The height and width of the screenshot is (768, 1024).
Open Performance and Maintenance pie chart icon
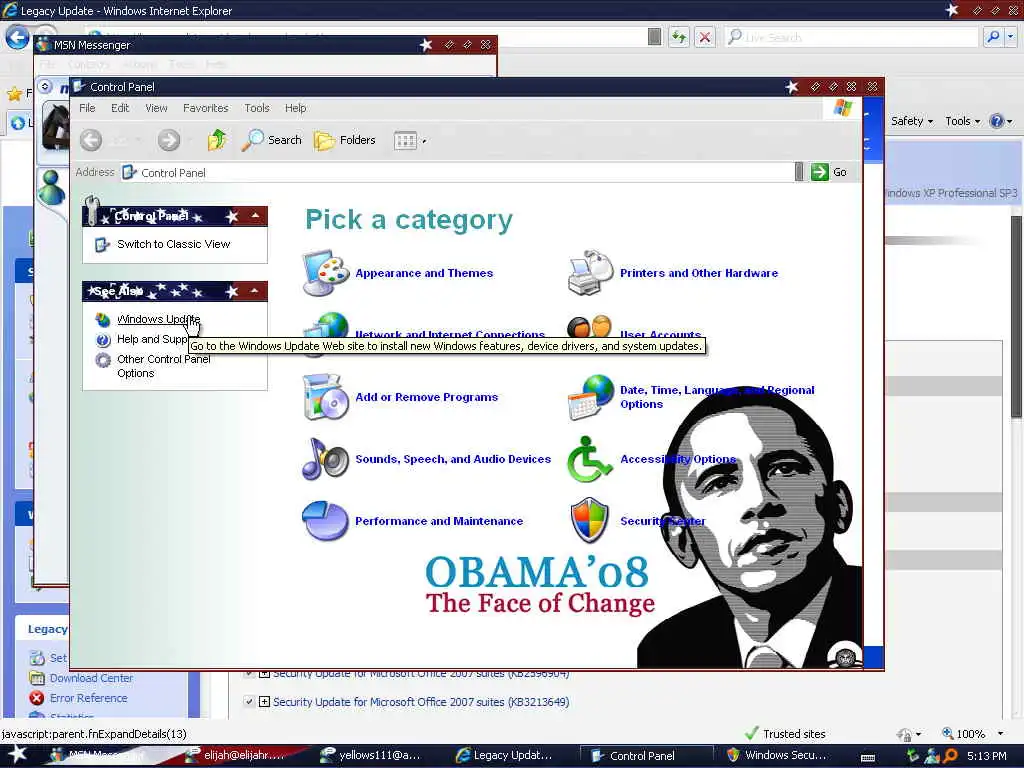(325, 520)
